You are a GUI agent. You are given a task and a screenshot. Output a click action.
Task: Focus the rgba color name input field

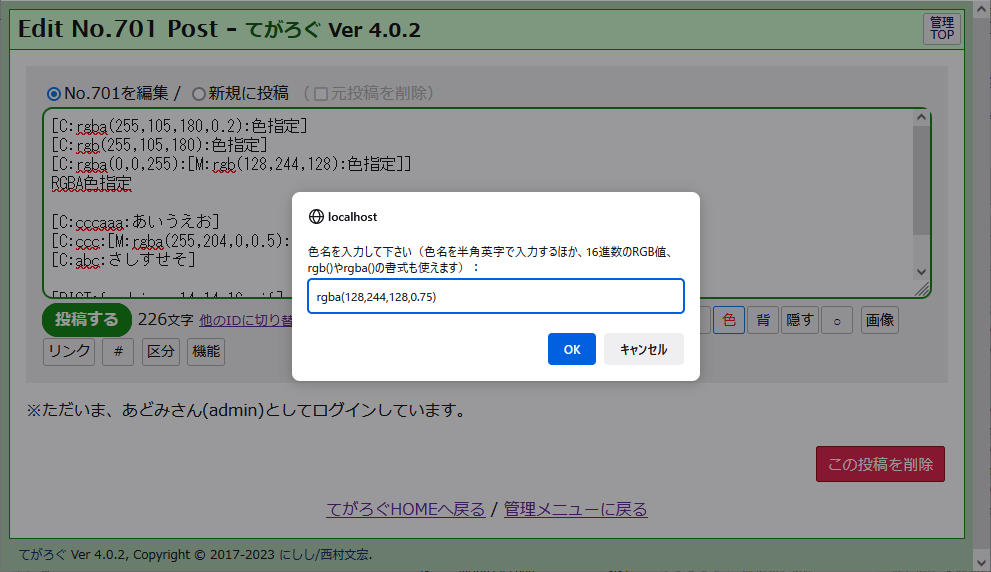pos(496,296)
